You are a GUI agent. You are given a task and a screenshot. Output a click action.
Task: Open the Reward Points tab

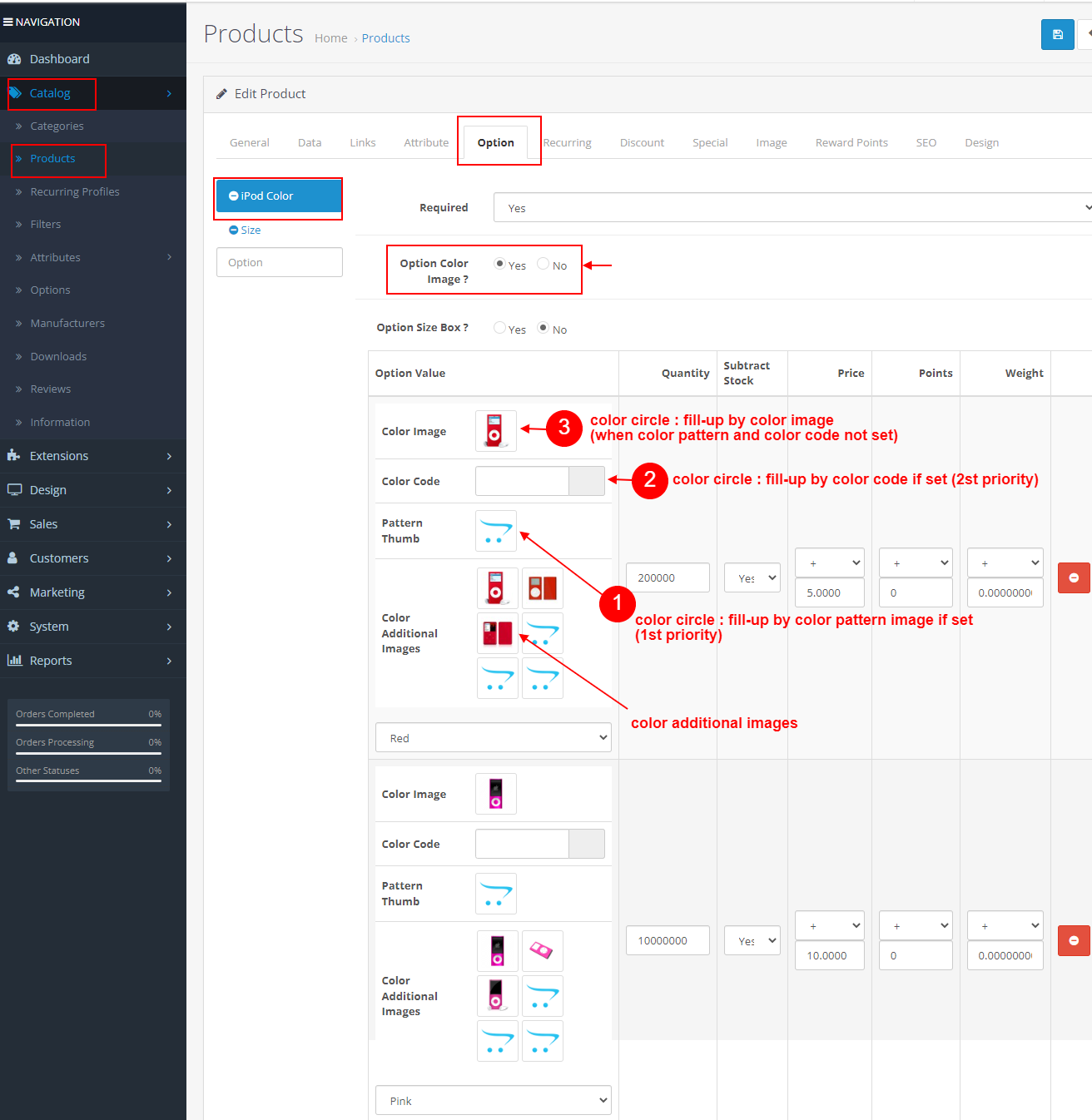point(851,143)
